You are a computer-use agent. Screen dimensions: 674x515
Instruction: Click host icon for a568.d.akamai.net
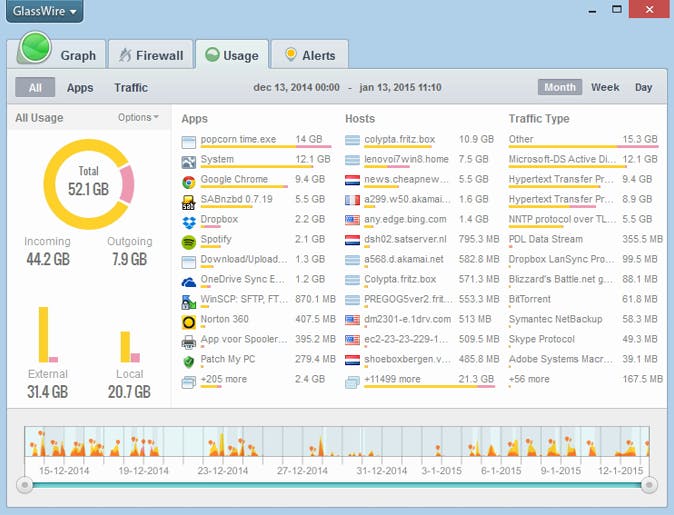[352, 261]
